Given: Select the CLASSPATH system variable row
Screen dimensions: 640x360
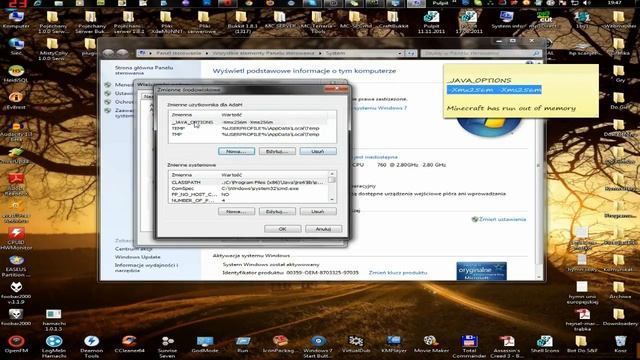Looking at the screenshot, I should point(249,182).
